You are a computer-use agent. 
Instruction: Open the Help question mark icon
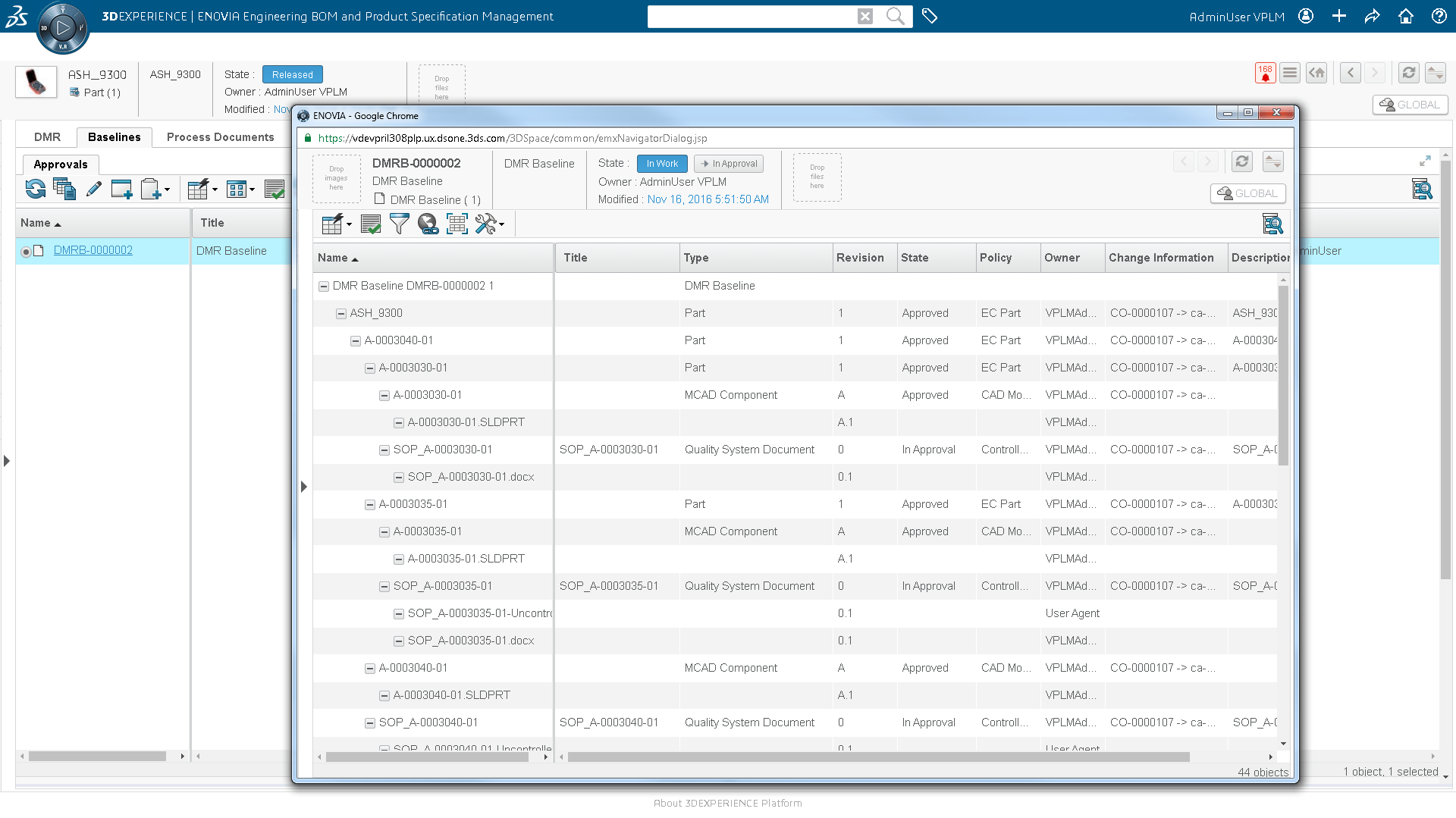point(1439,16)
